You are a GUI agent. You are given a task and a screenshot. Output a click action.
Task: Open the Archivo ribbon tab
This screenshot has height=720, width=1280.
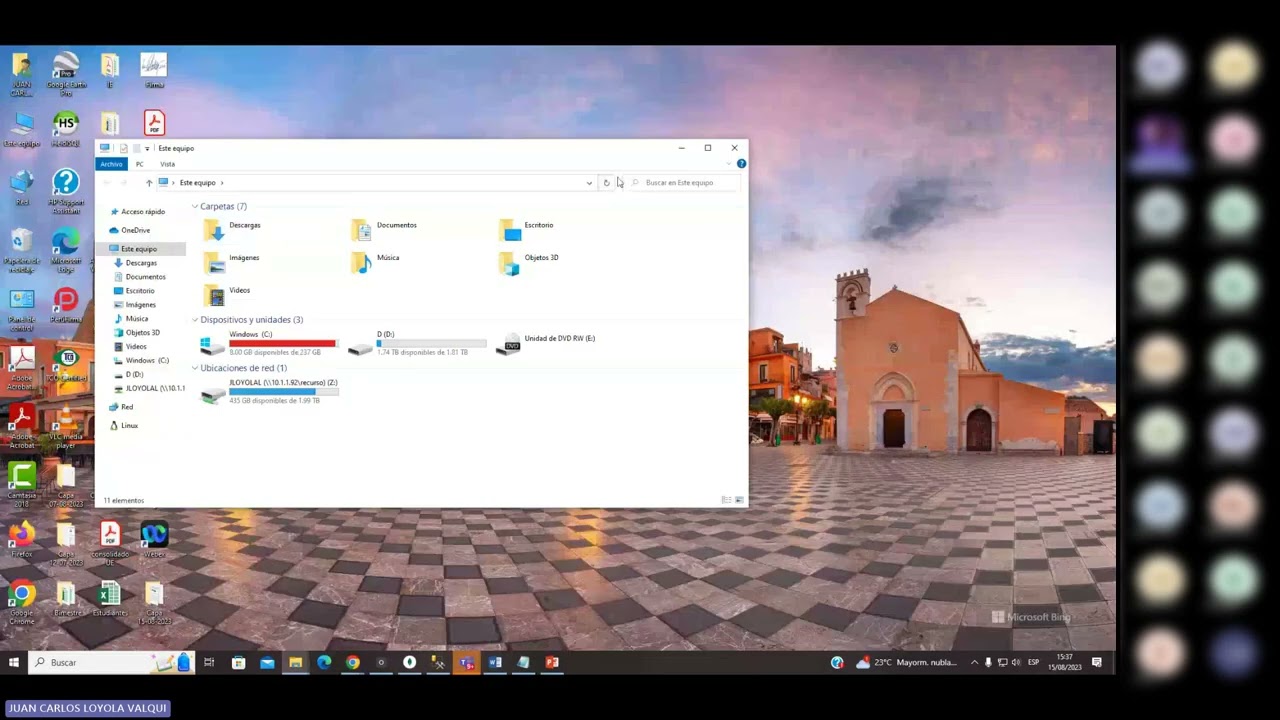[x=111, y=164]
